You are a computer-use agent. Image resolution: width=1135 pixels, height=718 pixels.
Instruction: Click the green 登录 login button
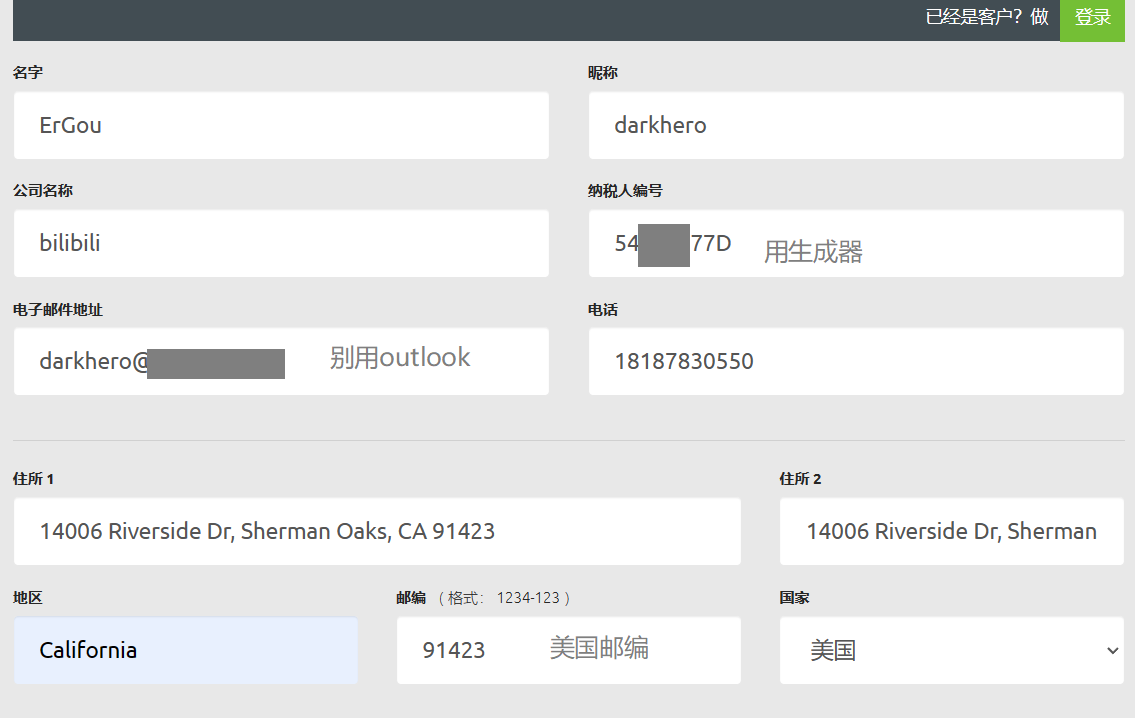point(1092,18)
